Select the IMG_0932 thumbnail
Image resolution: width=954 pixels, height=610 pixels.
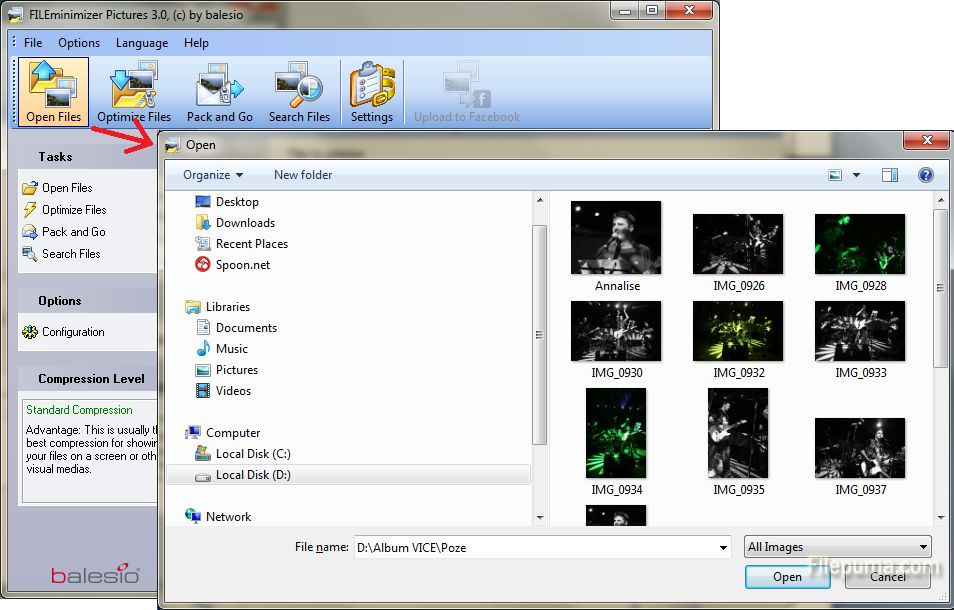click(738, 332)
